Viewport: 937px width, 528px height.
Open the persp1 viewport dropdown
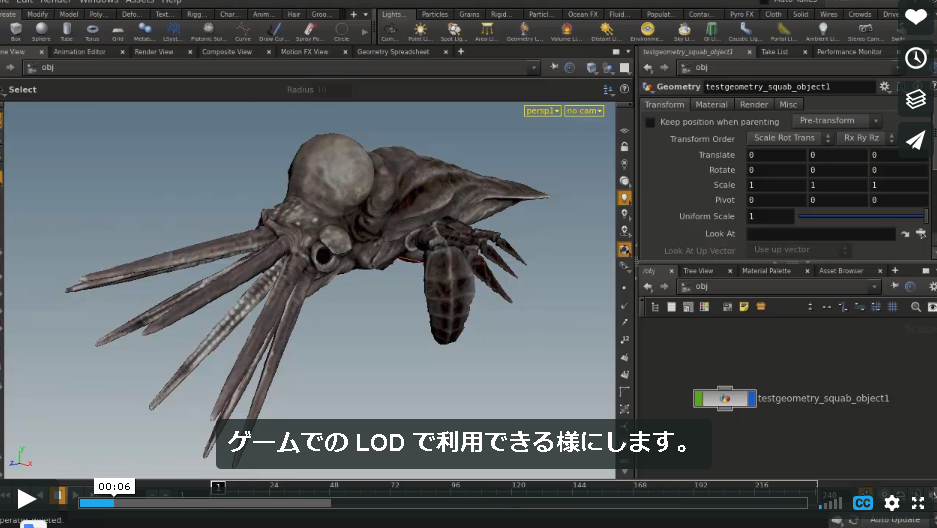pyautogui.click(x=543, y=111)
